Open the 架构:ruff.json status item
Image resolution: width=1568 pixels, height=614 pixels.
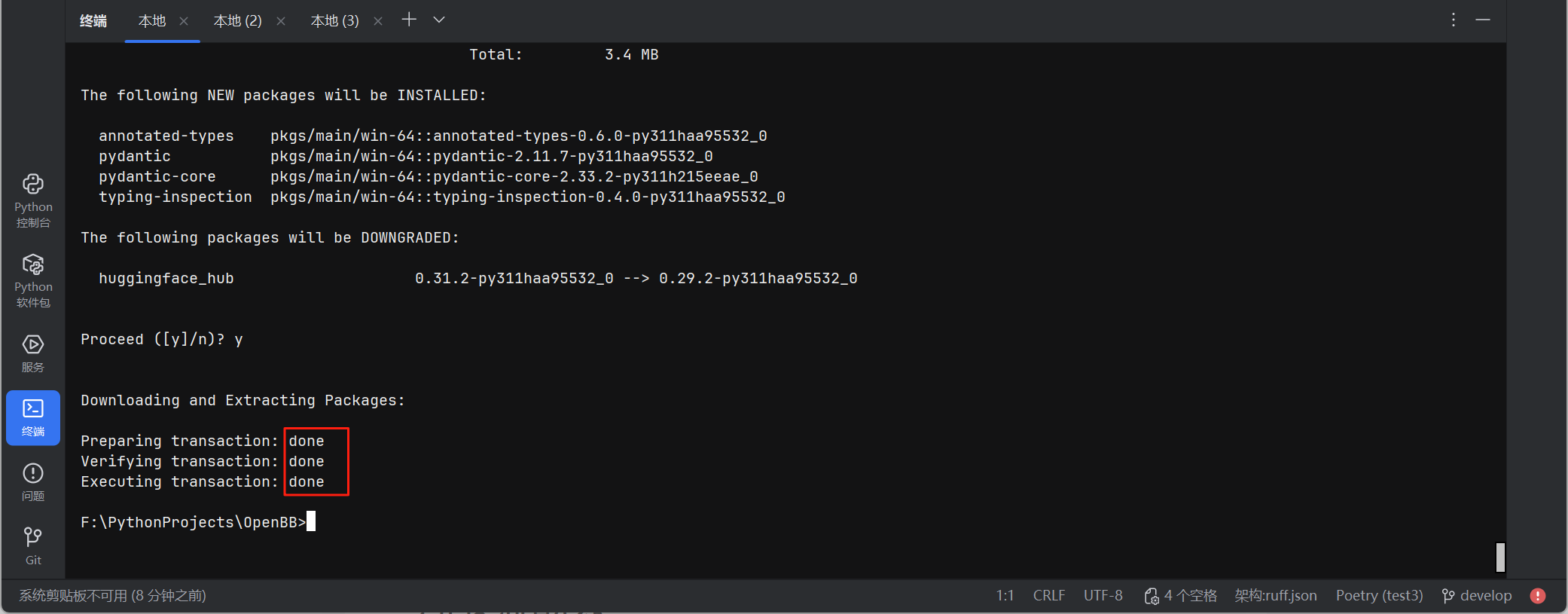1276,595
